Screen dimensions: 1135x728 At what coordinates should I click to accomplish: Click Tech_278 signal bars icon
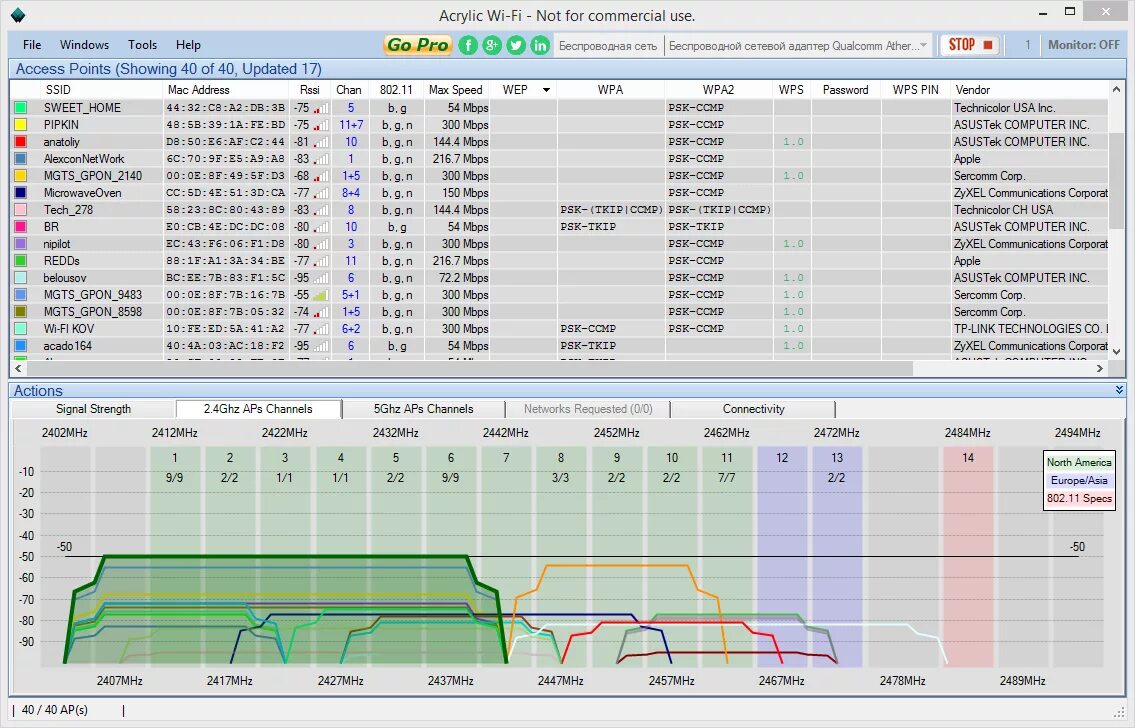[321, 210]
